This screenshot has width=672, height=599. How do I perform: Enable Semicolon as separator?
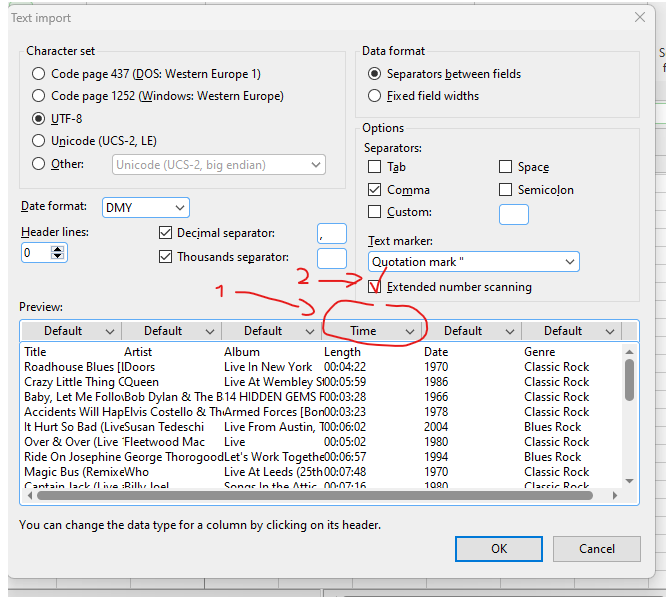point(506,190)
